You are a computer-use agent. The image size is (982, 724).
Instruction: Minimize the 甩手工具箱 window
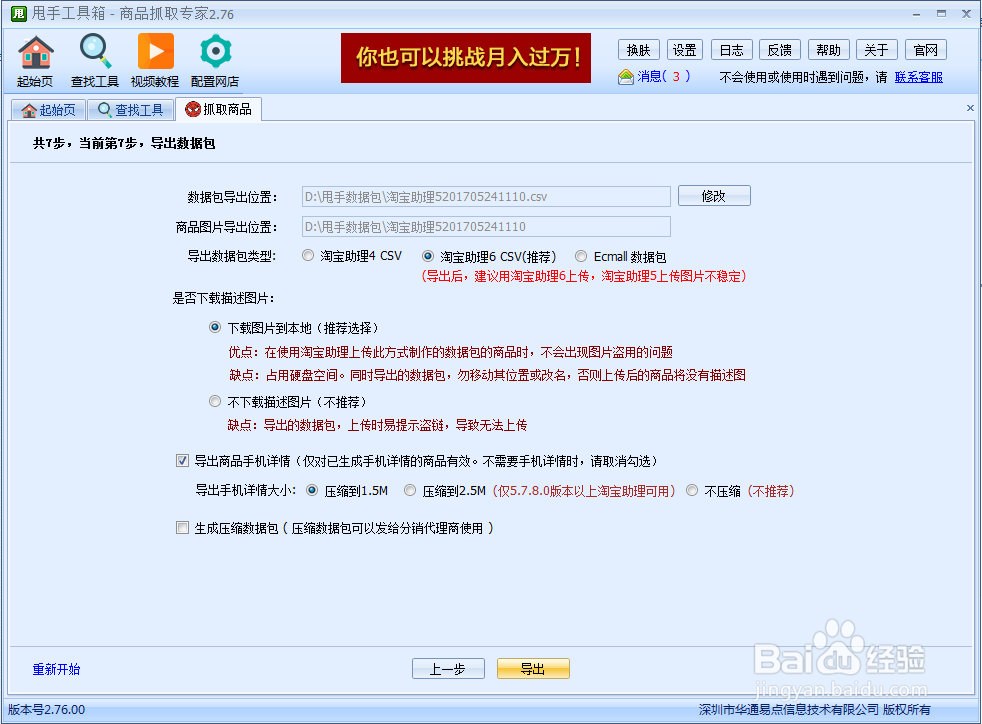pos(916,14)
